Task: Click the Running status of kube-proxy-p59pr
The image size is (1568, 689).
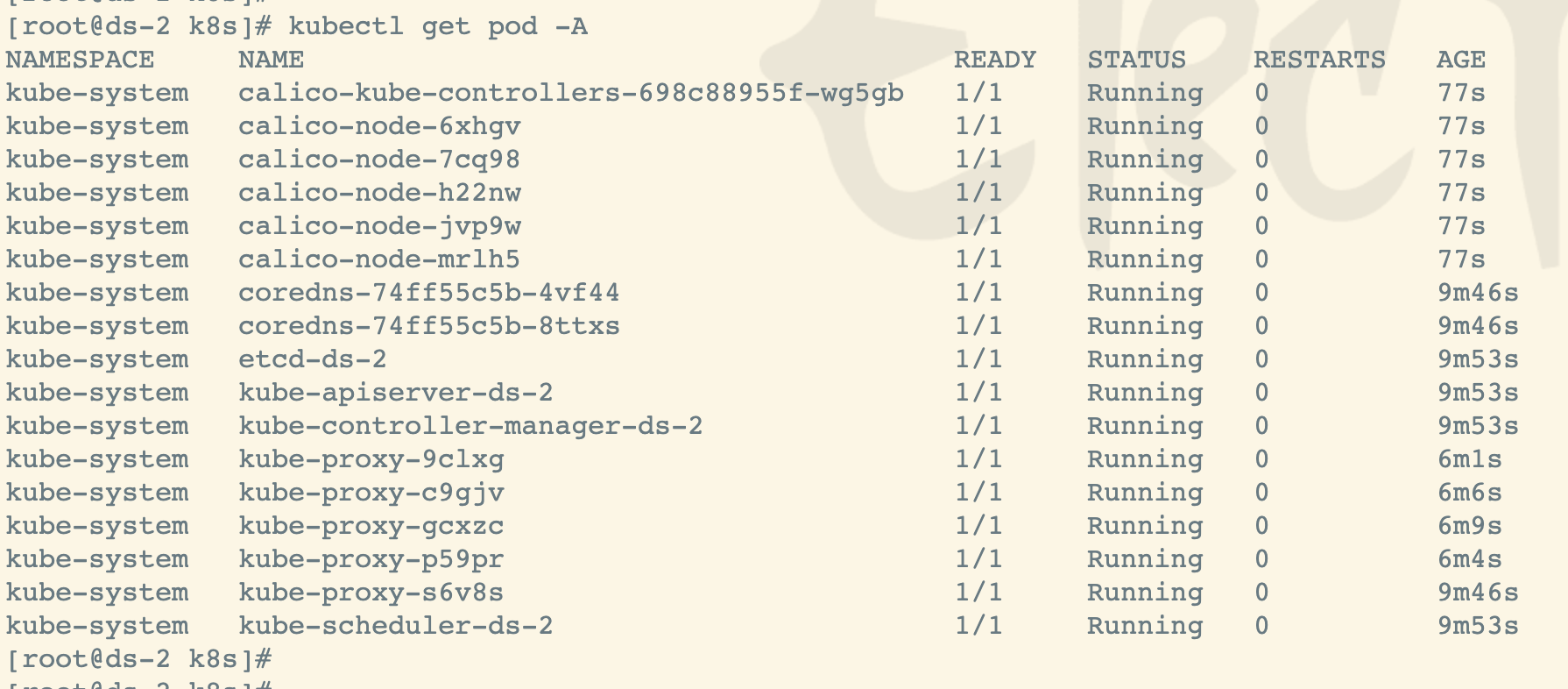Action: point(1144,559)
